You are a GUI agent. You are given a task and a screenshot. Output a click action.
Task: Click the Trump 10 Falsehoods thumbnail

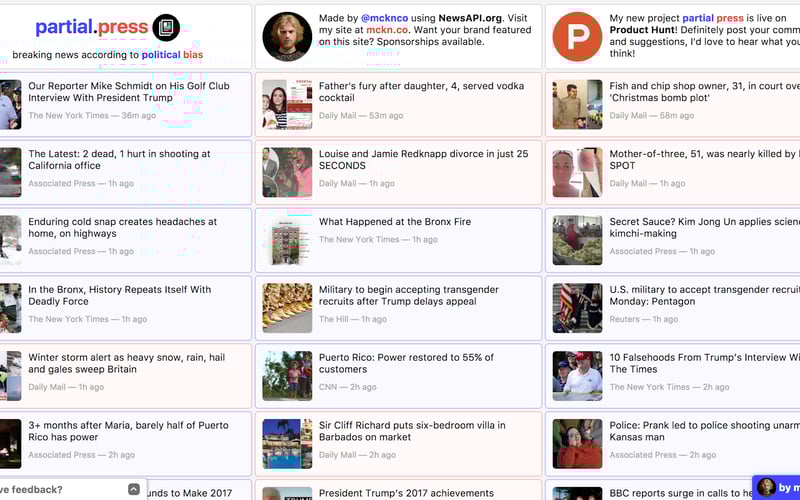577,376
